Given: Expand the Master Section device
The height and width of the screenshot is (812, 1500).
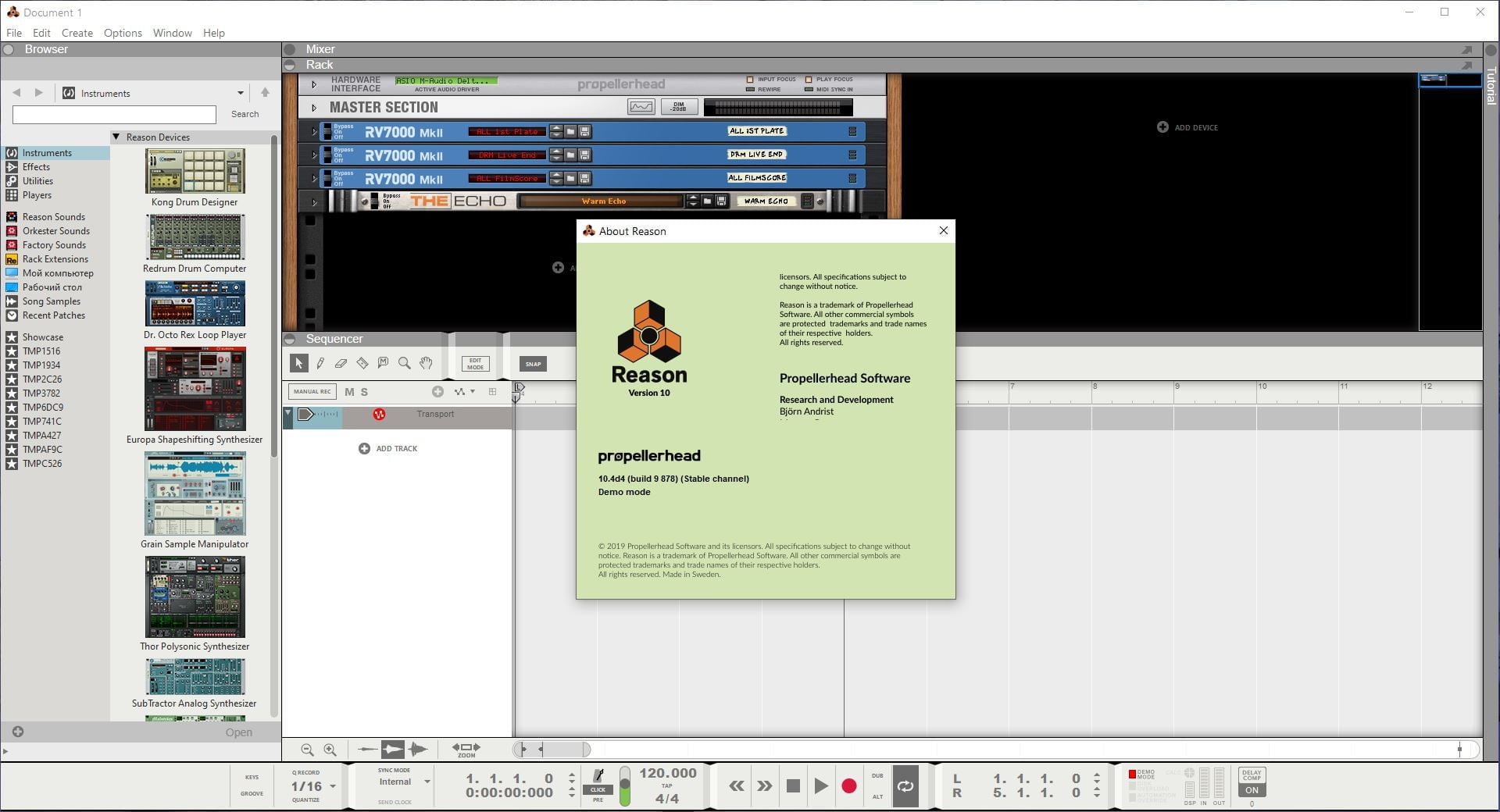Looking at the screenshot, I should [x=314, y=108].
